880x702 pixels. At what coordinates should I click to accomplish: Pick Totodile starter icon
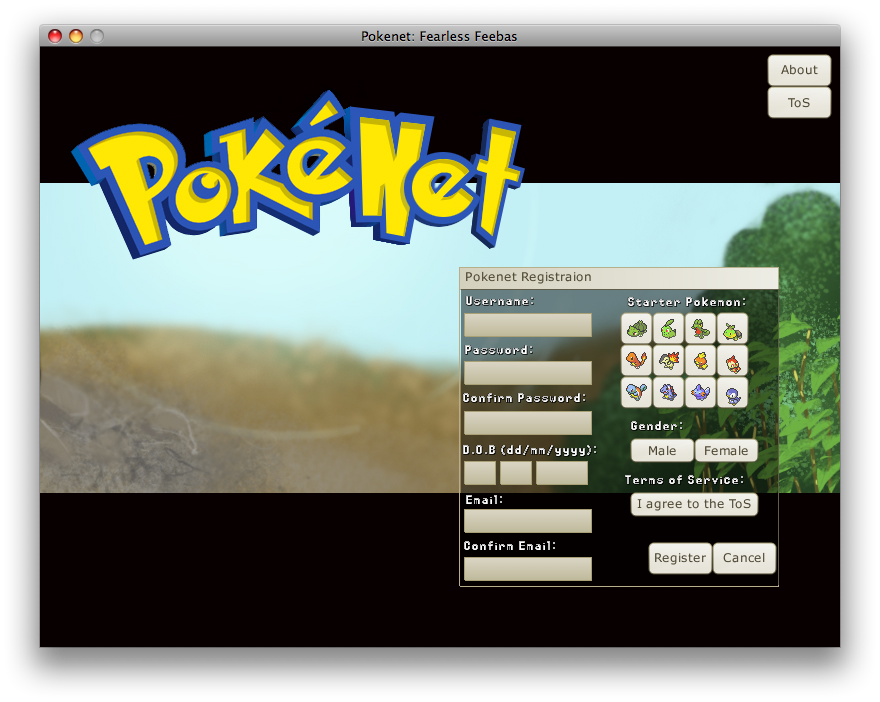(668, 392)
